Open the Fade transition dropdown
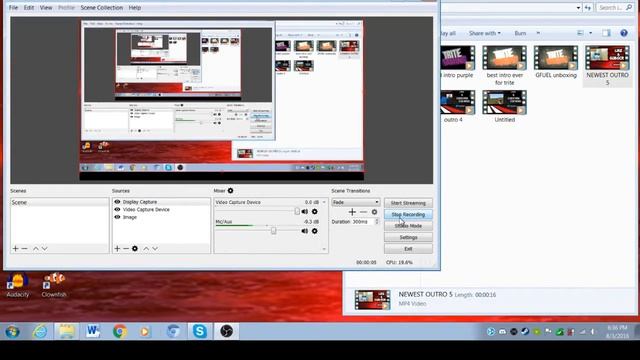 point(356,202)
